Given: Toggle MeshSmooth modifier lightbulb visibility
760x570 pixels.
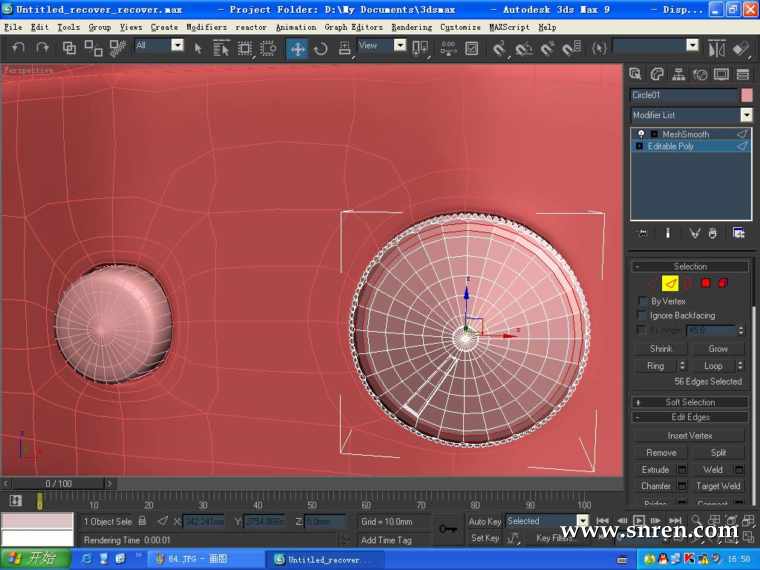Looking at the screenshot, I should point(641,134).
